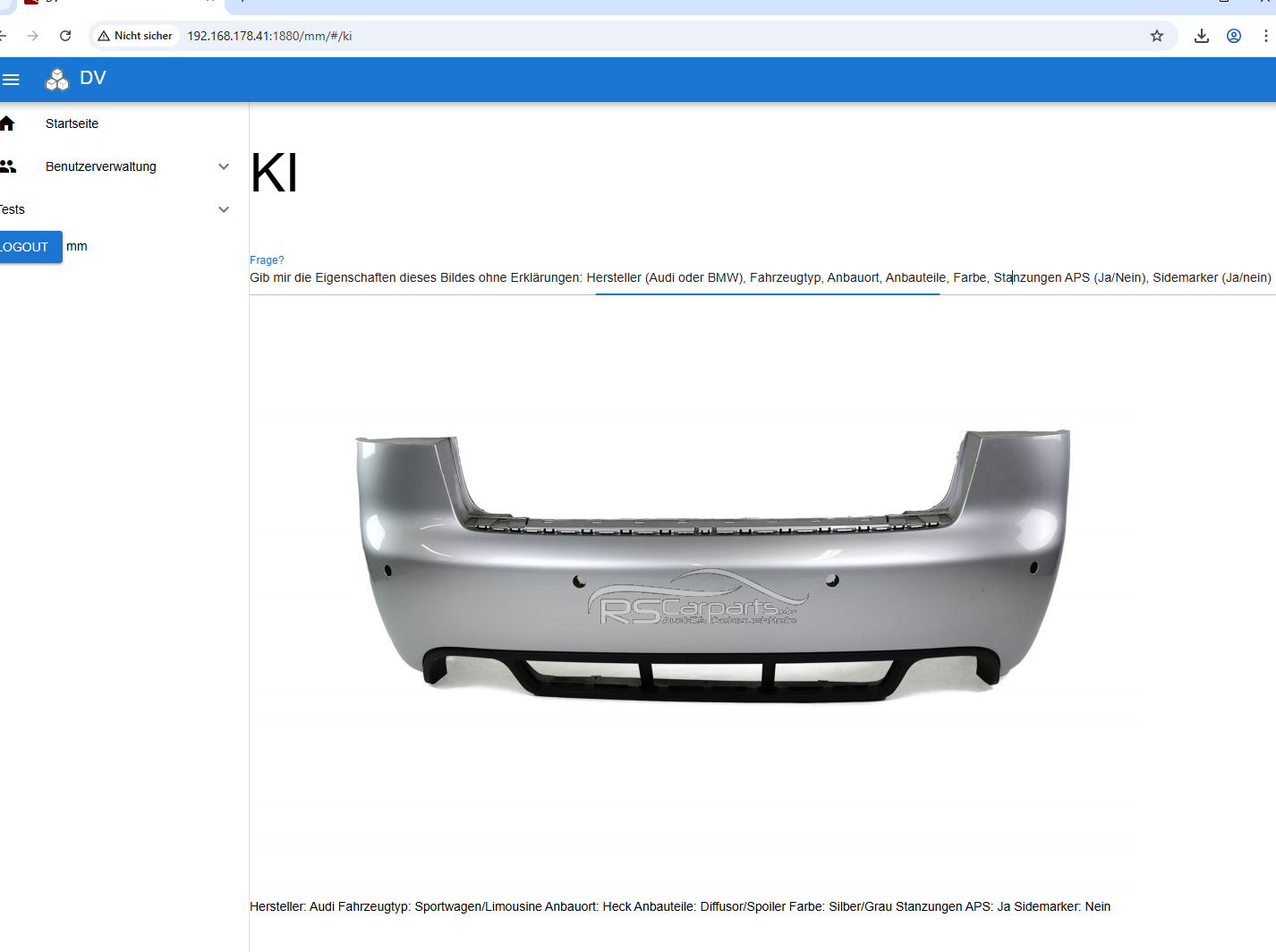The image size is (1276, 952).
Task: Click the DV cubes logo icon
Action: coord(57,80)
